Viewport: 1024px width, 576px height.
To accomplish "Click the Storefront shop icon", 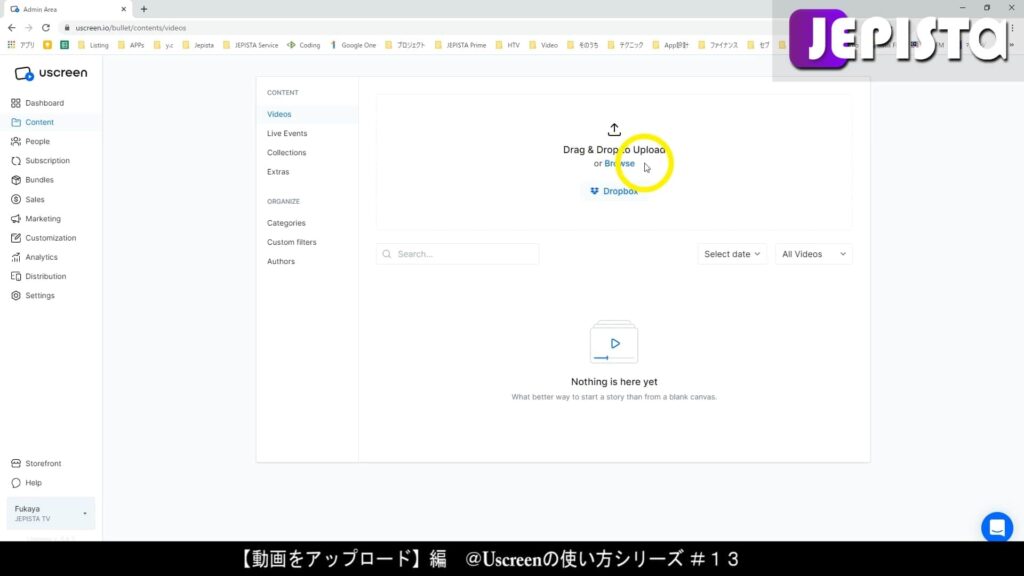I will 16,464.
